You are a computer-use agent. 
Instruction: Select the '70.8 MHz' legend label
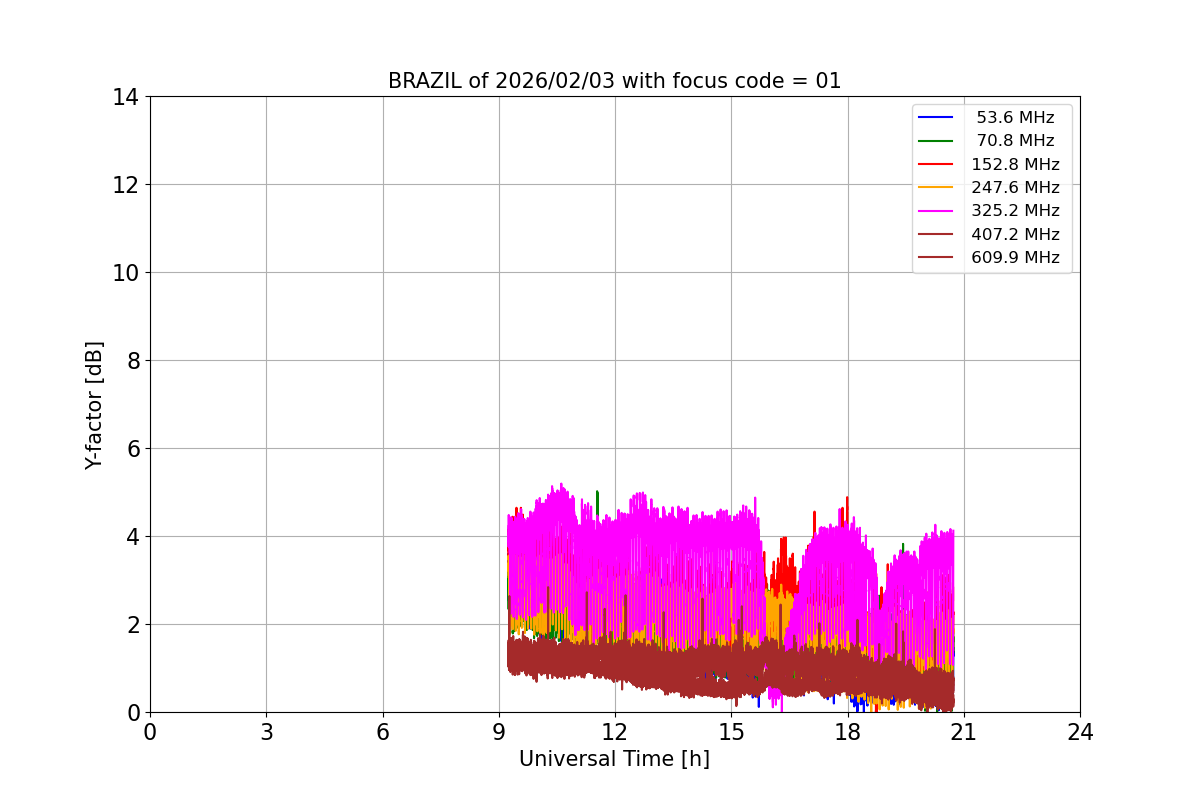[1015, 141]
